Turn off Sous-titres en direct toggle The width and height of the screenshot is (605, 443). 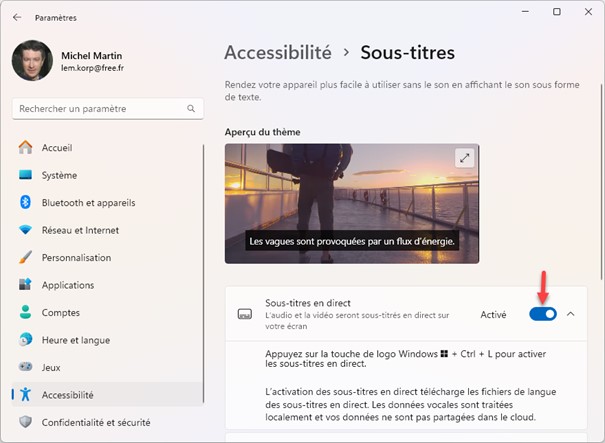543,314
